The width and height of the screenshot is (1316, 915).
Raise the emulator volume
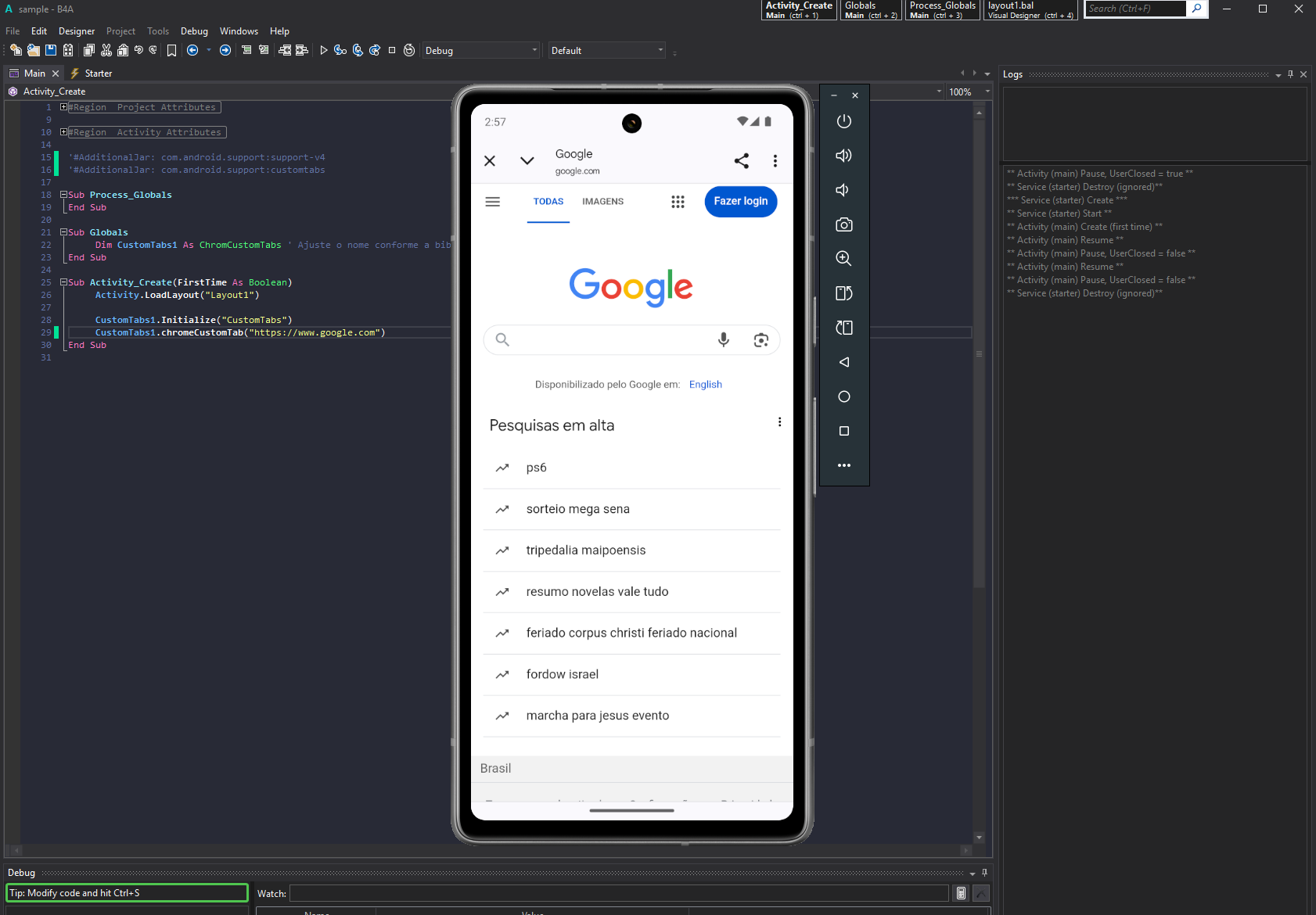click(x=843, y=156)
